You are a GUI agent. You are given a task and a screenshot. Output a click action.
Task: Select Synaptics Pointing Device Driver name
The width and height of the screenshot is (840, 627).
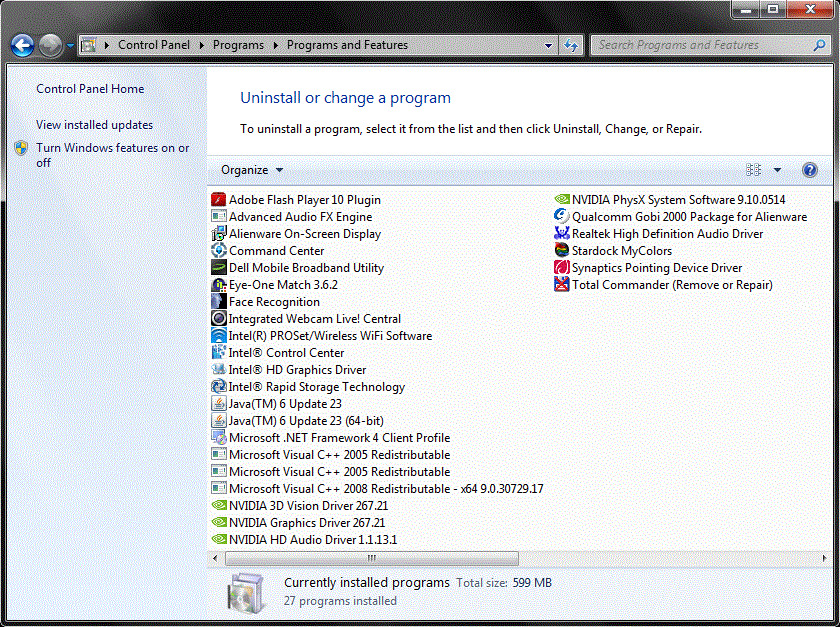657,268
